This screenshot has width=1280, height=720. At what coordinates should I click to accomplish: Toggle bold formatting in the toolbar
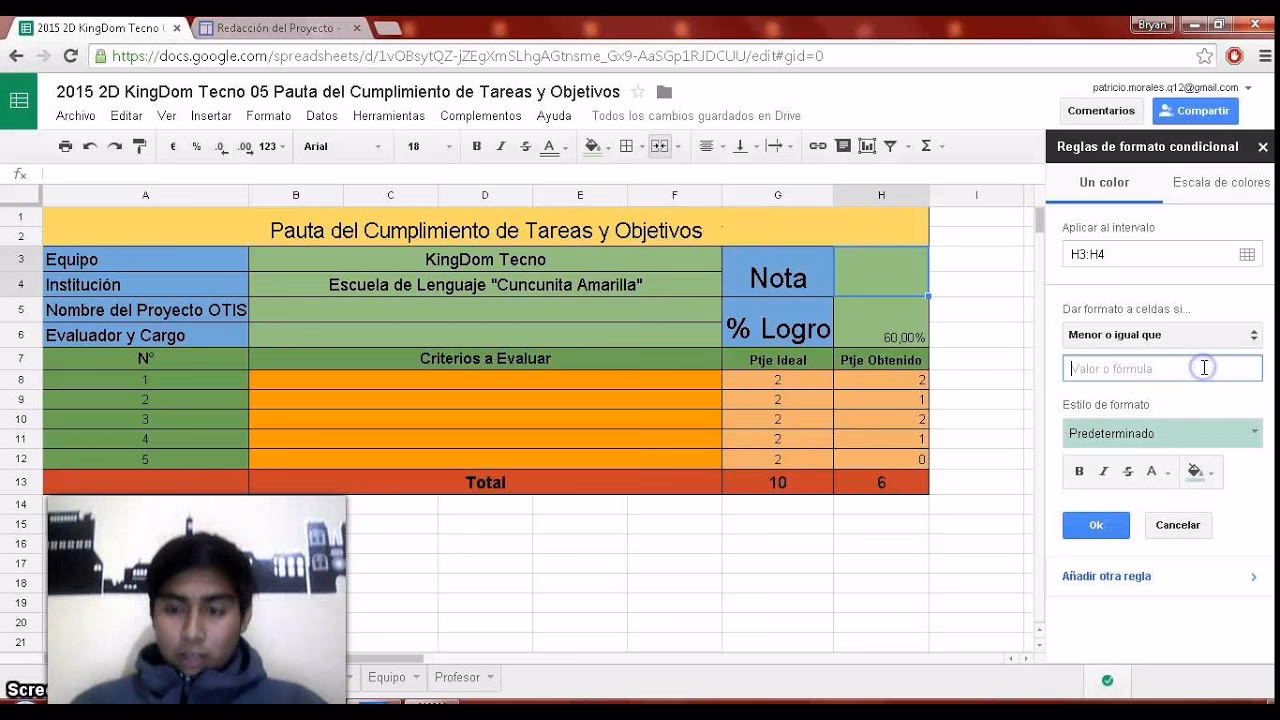[x=477, y=146]
